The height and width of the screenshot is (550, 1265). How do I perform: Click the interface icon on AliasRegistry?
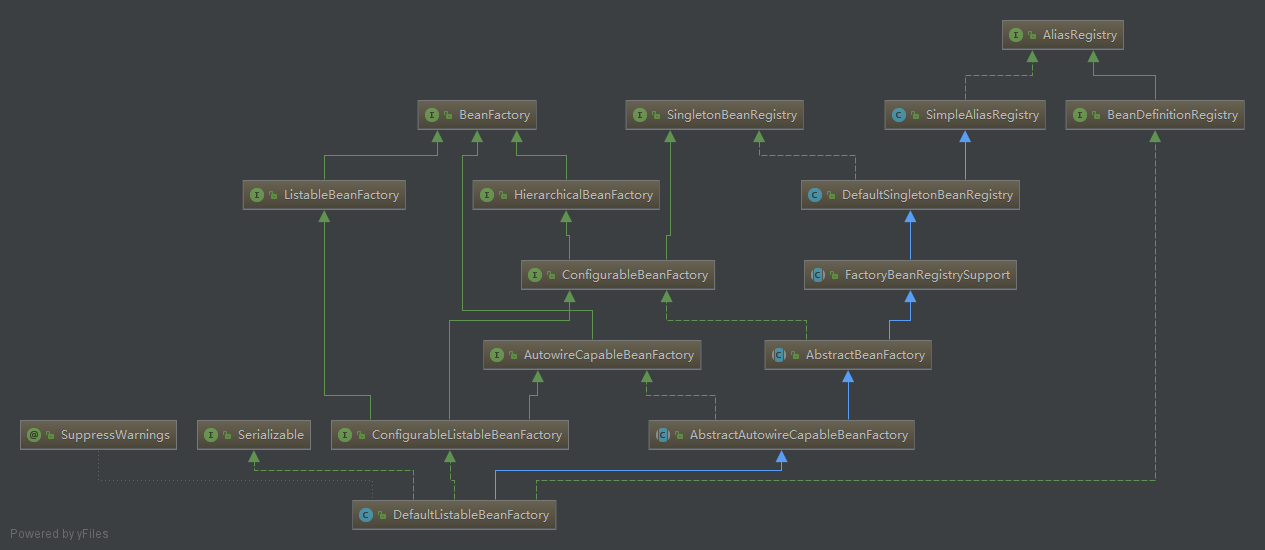[1016, 35]
